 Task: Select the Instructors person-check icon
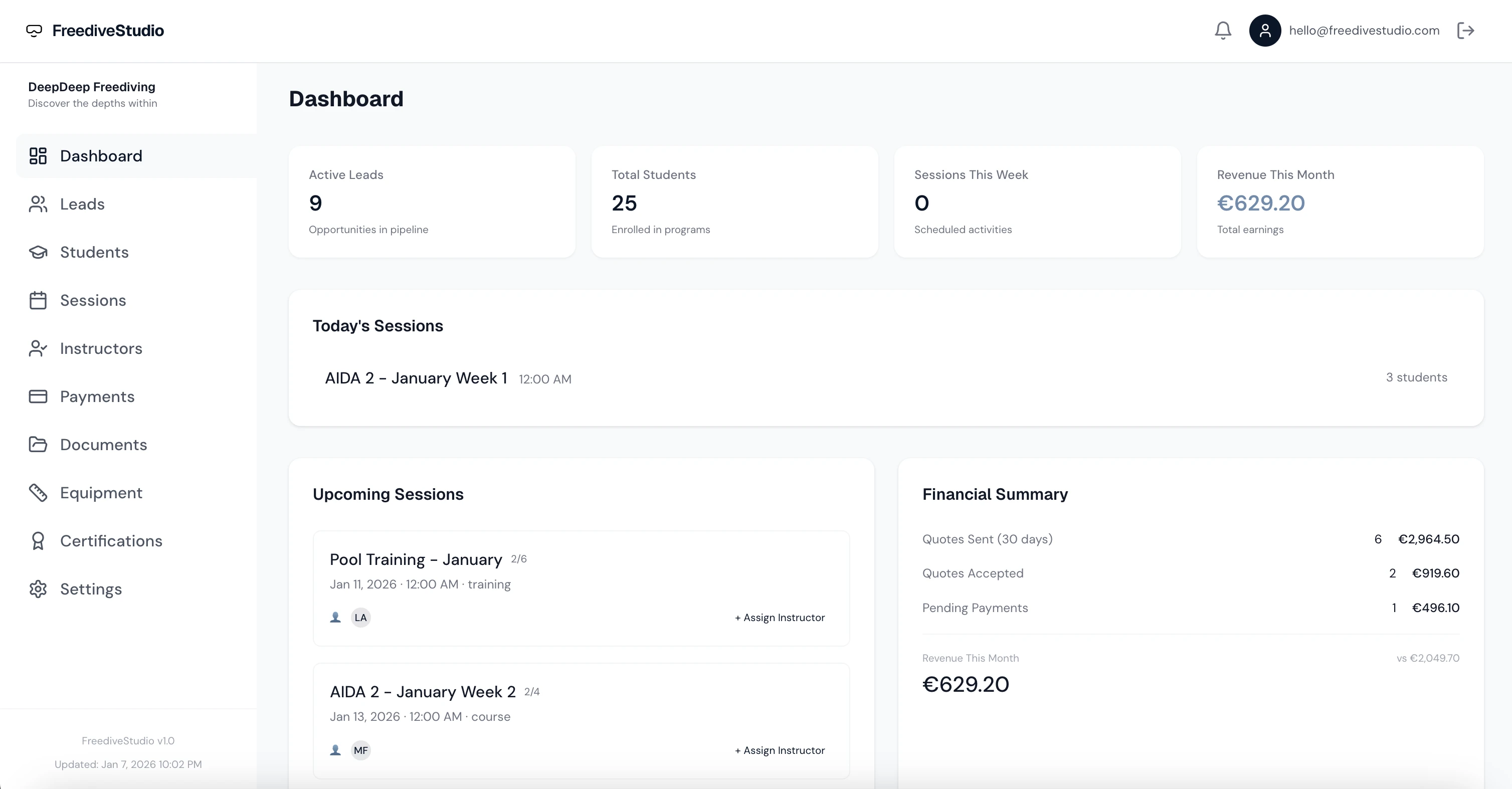(38, 348)
